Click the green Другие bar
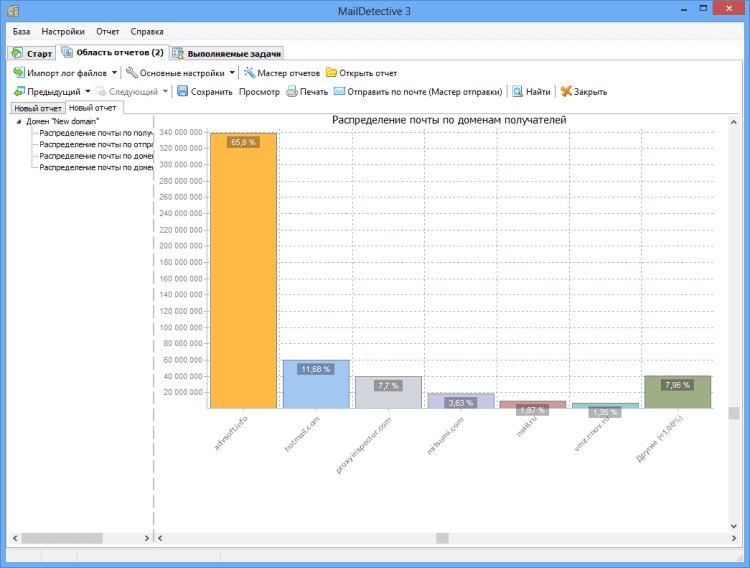 (678, 392)
